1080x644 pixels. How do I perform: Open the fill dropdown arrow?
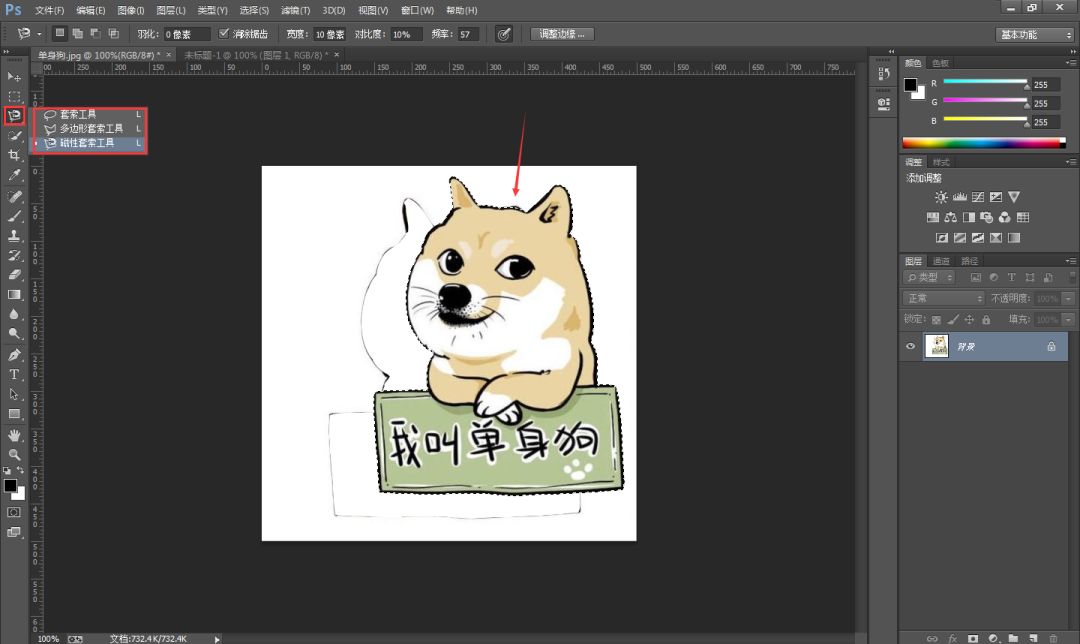click(1068, 320)
